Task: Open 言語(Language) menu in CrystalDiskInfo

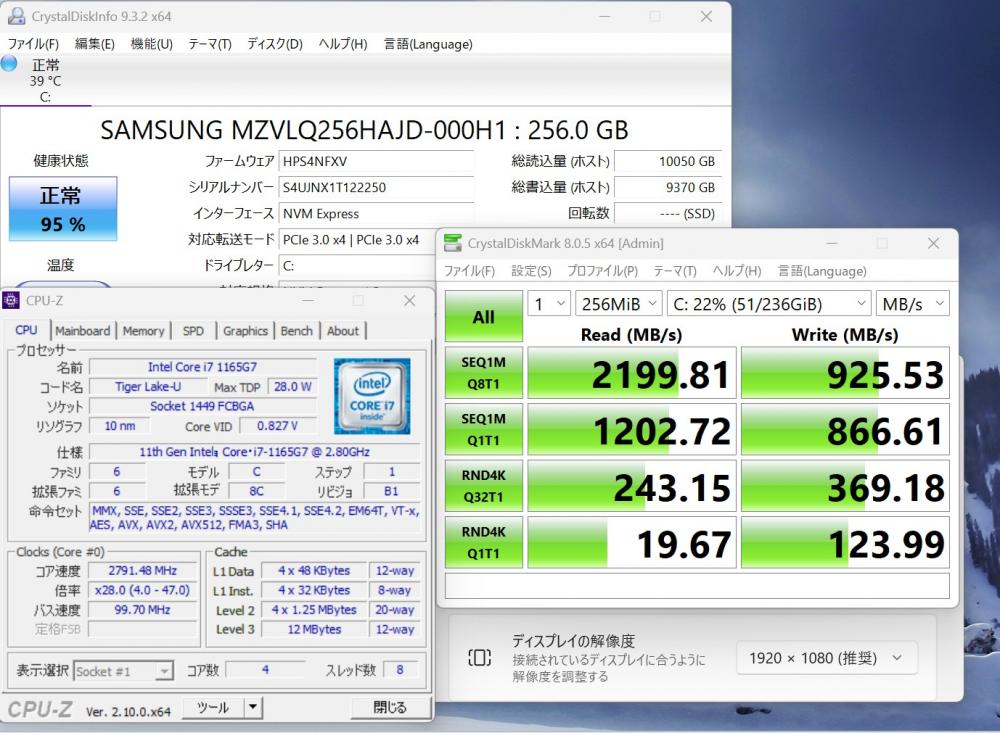Action: (428, 44)
